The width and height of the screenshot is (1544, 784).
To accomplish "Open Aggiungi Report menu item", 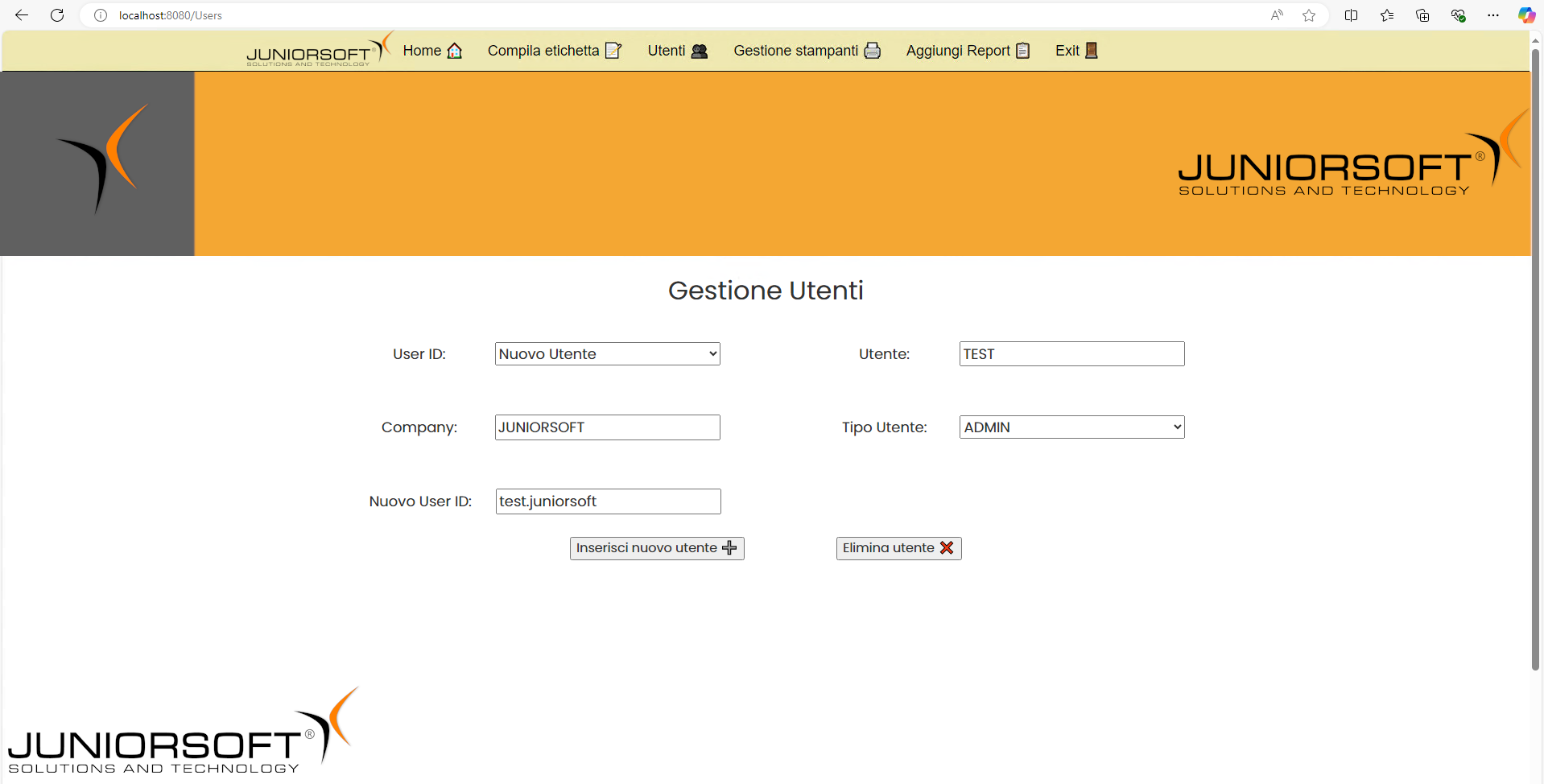I will pyautogui.click(x=968, y=51).
